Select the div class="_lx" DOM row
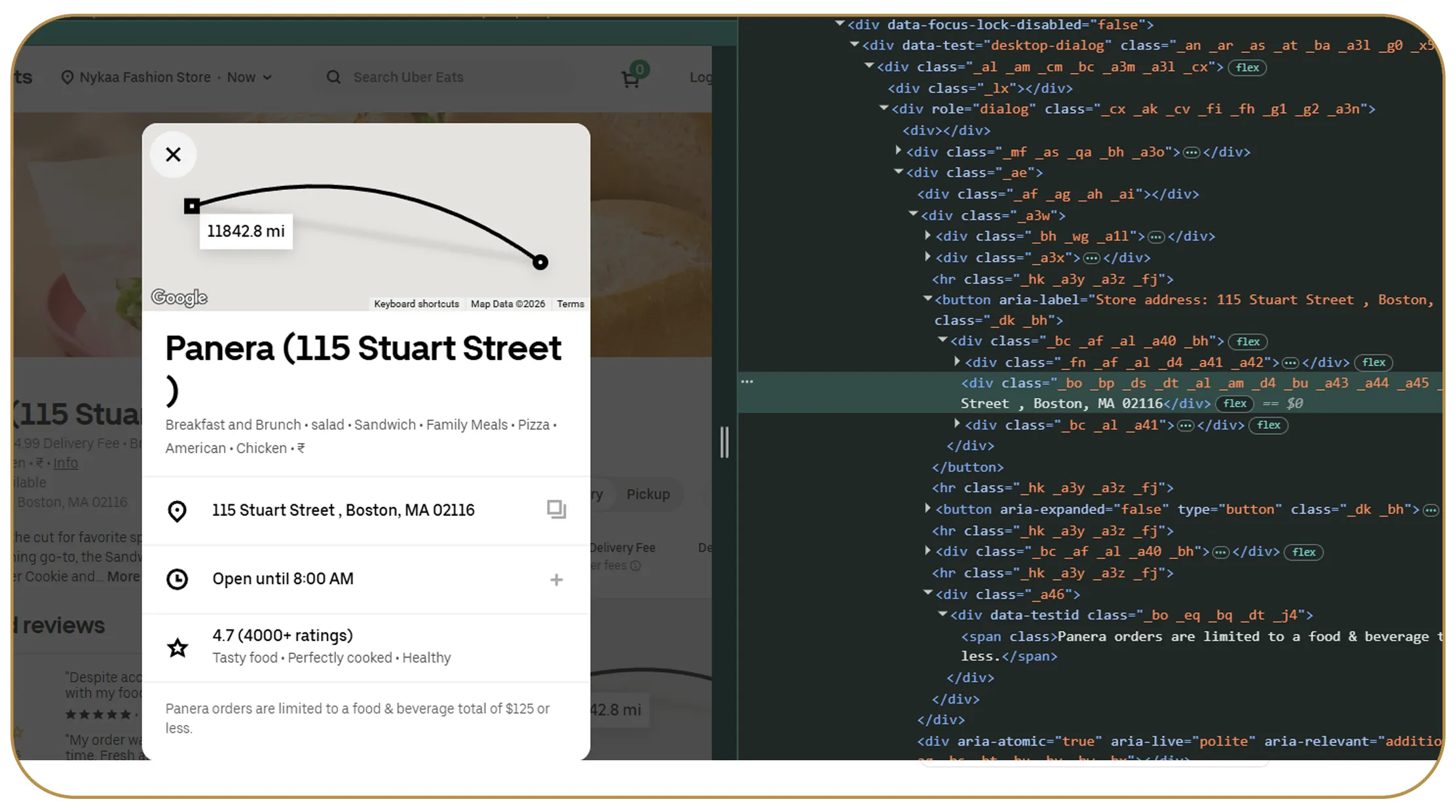The image size is (1456, 812). [x=980, y=88]
